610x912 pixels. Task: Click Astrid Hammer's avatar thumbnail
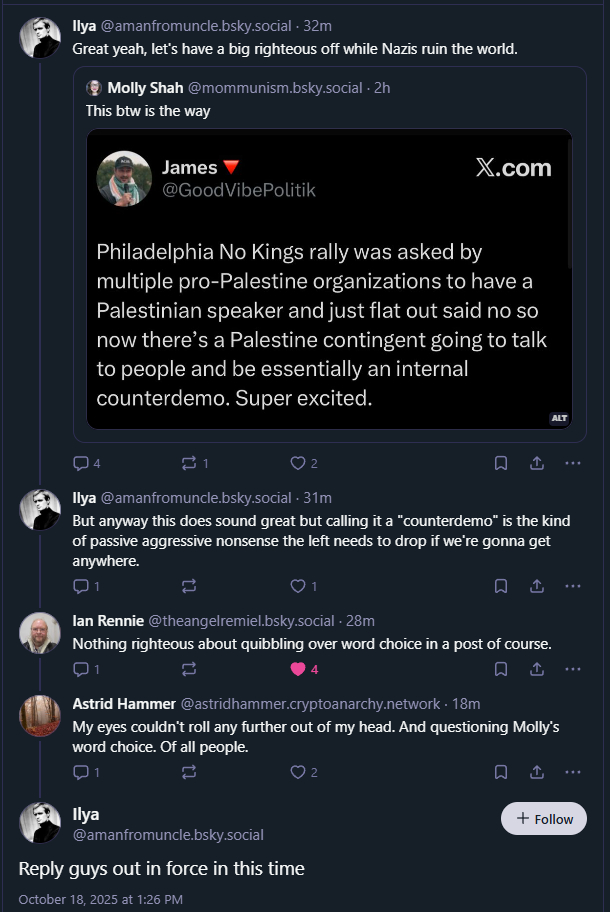(41, 716)
